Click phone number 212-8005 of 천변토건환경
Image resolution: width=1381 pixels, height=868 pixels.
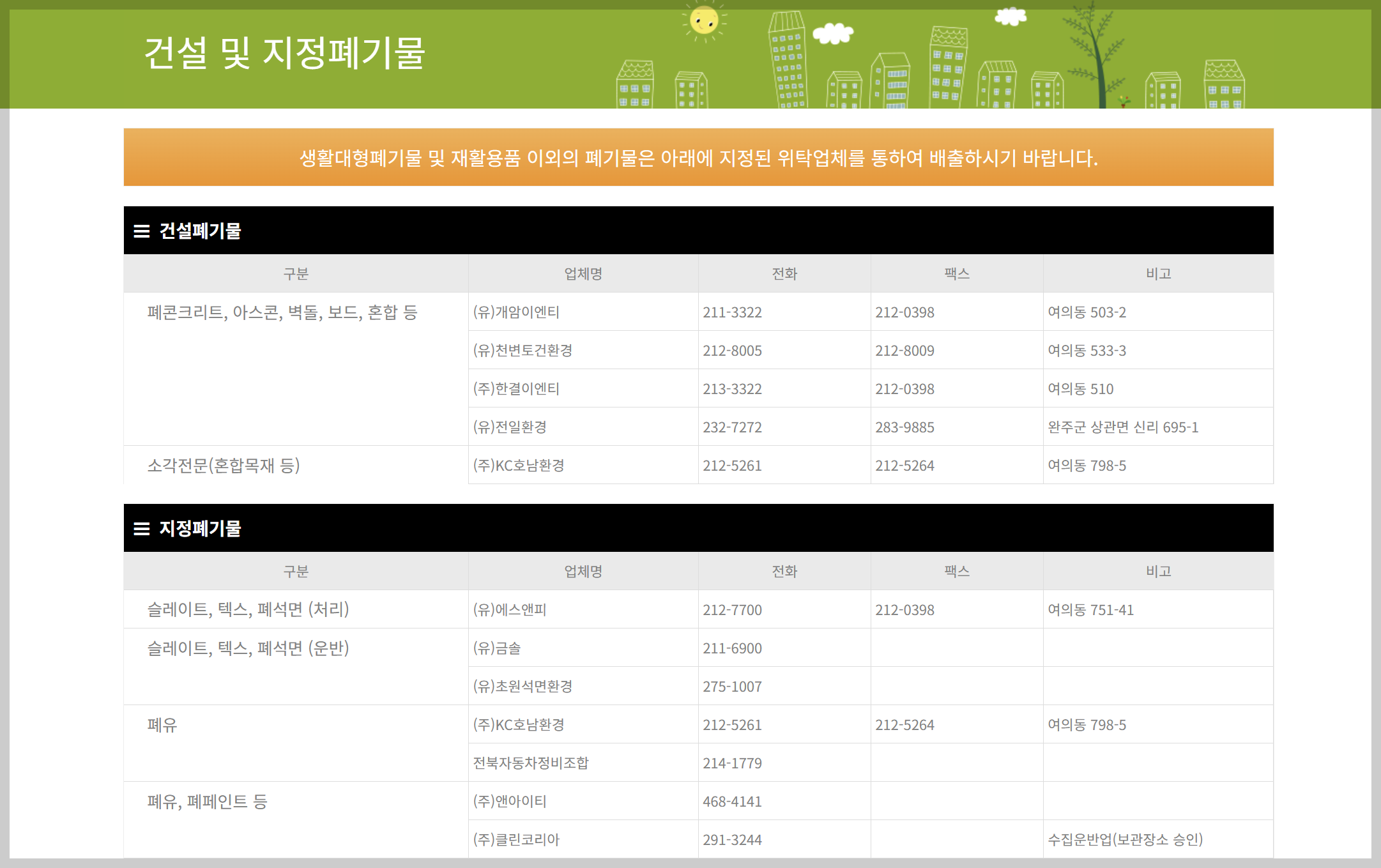[732, 351]
